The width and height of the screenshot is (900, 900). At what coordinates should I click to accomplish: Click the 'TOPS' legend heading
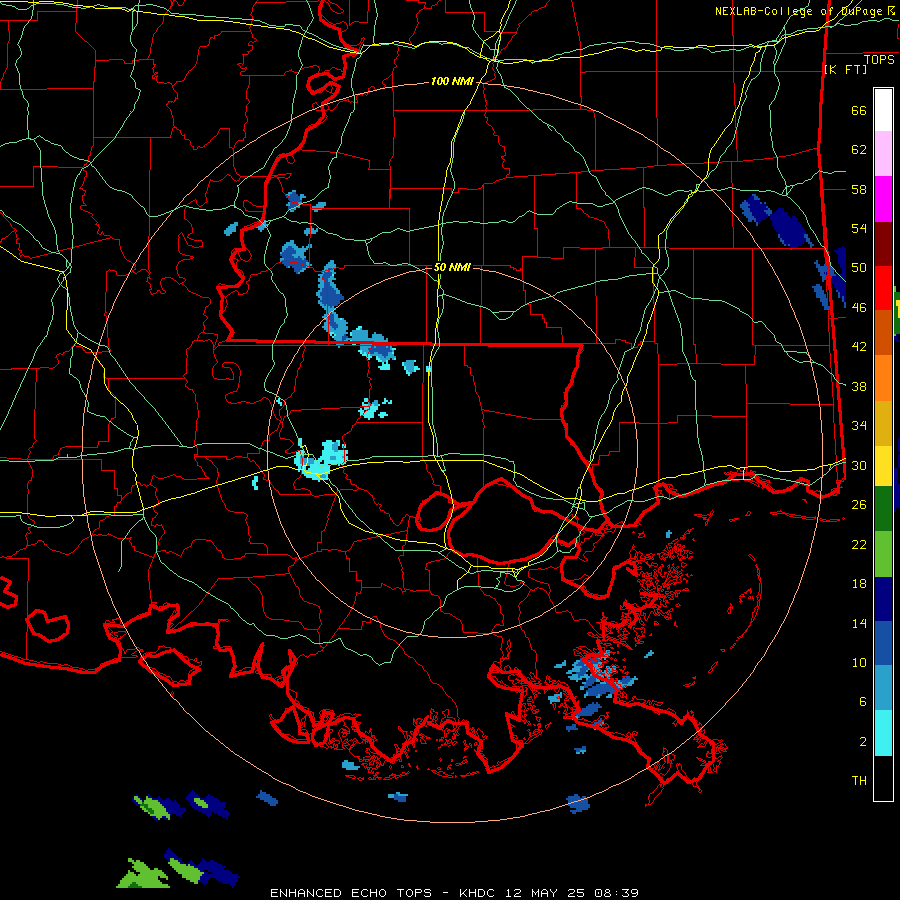click(879, 60)
